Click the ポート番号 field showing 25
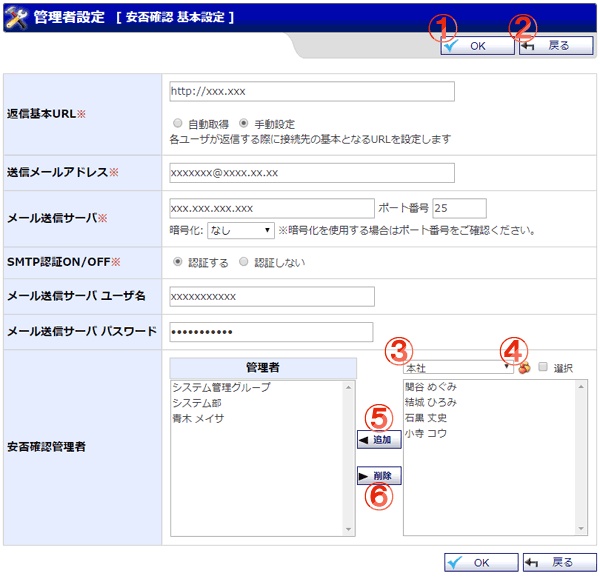Screen dimensions: 600x579 point(459,209)
